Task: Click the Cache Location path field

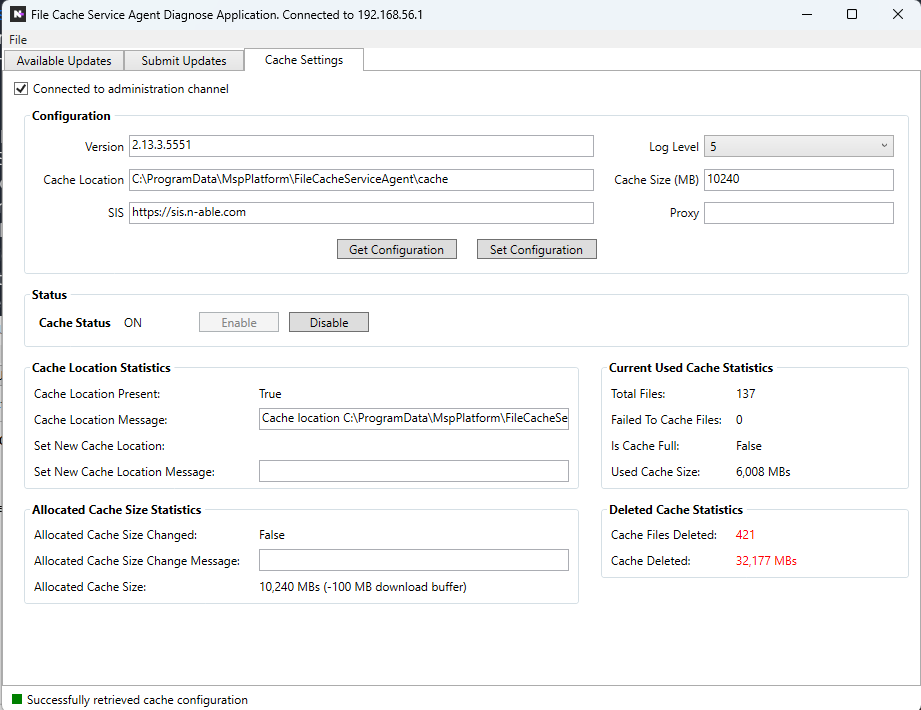Action: click(x=360, y=180)
